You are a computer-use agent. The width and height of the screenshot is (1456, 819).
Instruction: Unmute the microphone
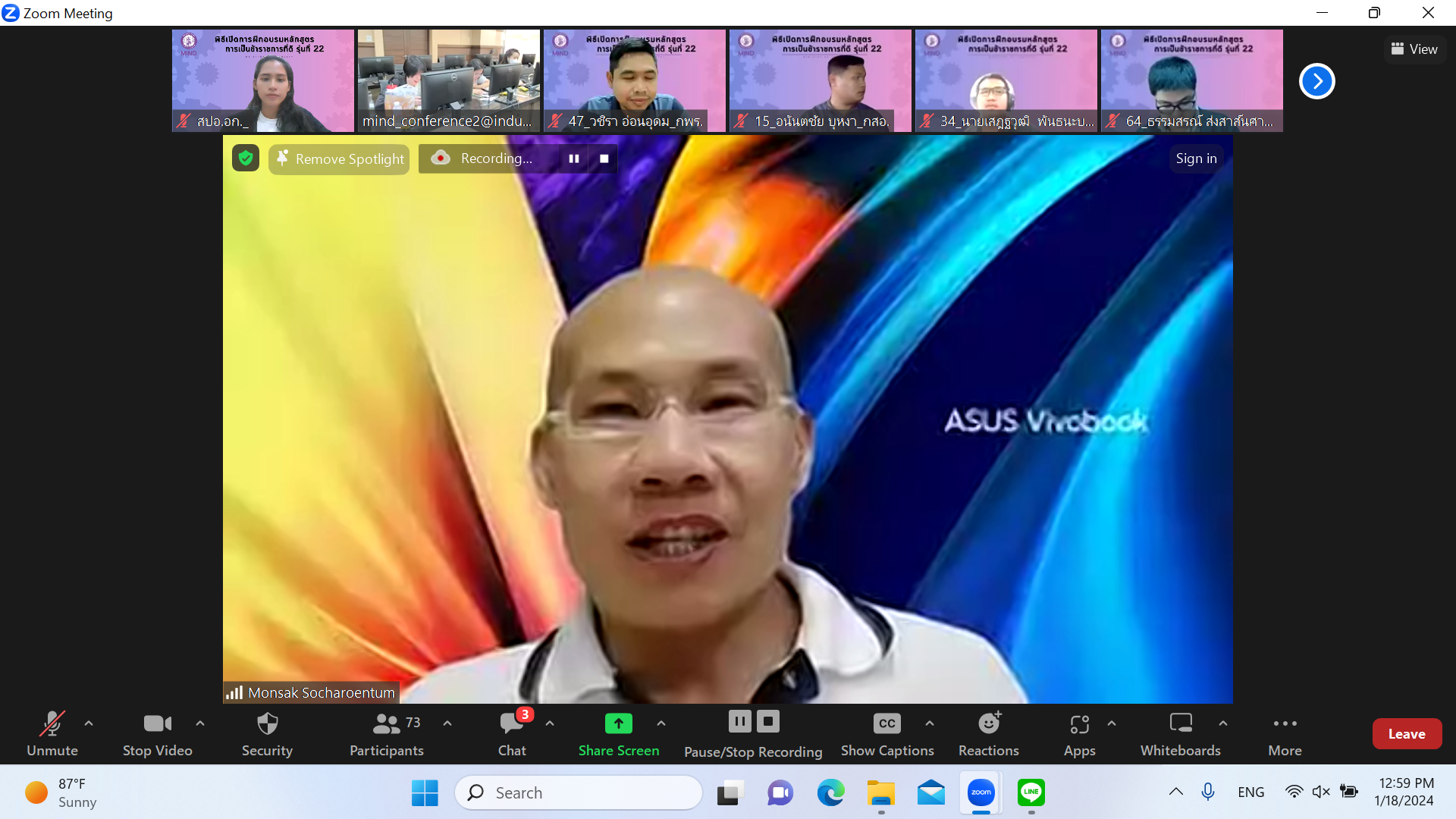[52, 733]
